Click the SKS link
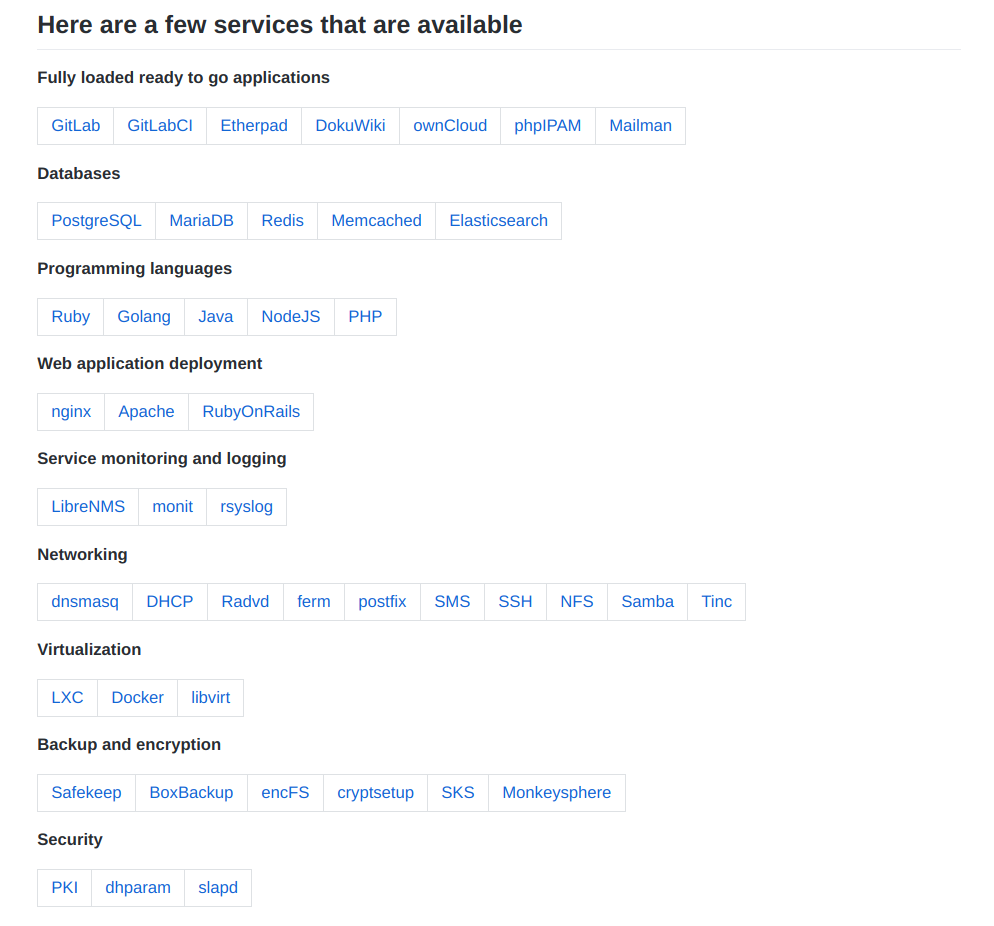Screen dimensions: 994x926 [x=458, y=792]
